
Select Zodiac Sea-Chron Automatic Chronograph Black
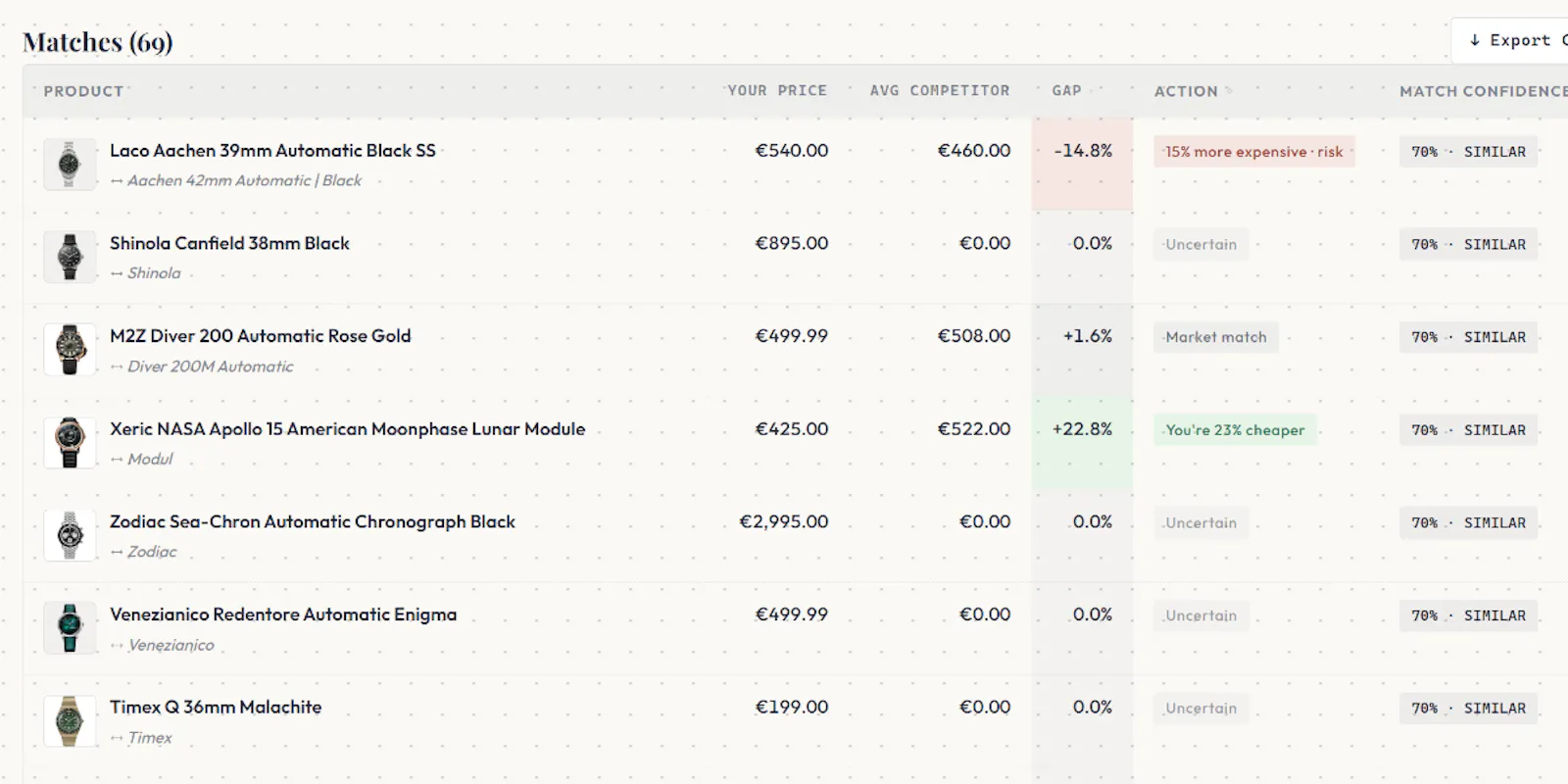tap(313, 521)
